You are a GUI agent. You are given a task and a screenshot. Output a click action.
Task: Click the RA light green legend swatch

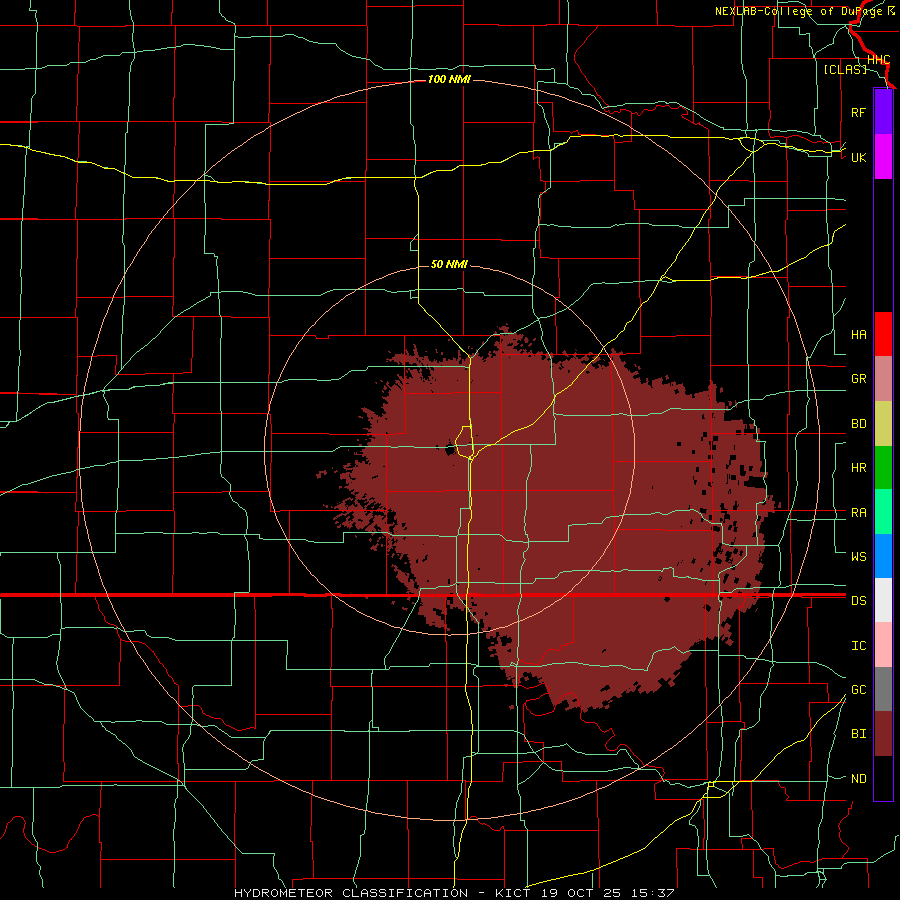tap(883, 512)
